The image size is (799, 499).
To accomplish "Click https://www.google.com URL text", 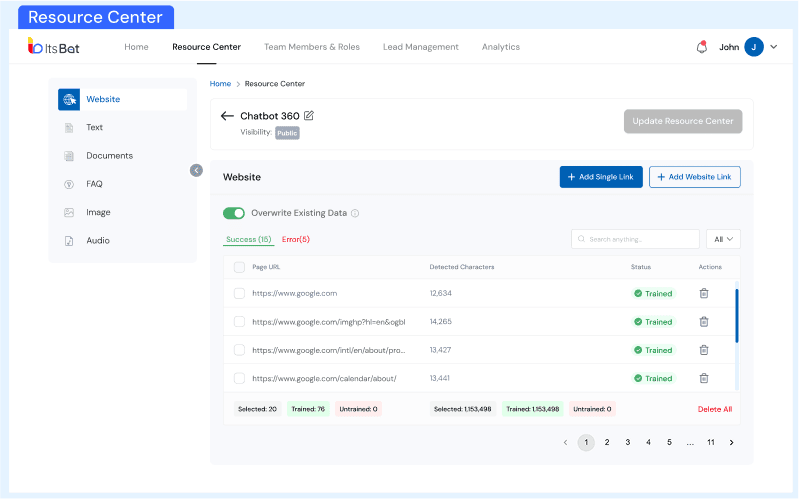I will coord(295,293).
